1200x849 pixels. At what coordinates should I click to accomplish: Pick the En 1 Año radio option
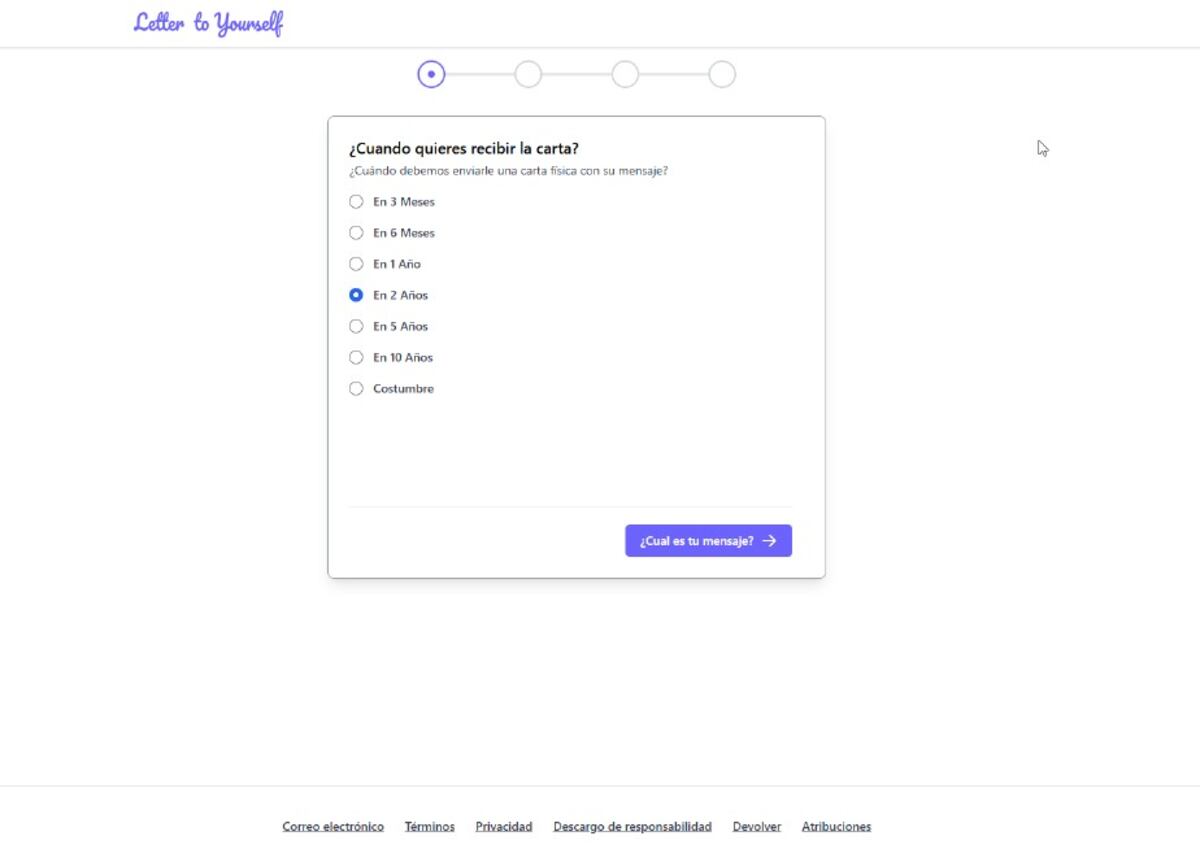(356, 264)
